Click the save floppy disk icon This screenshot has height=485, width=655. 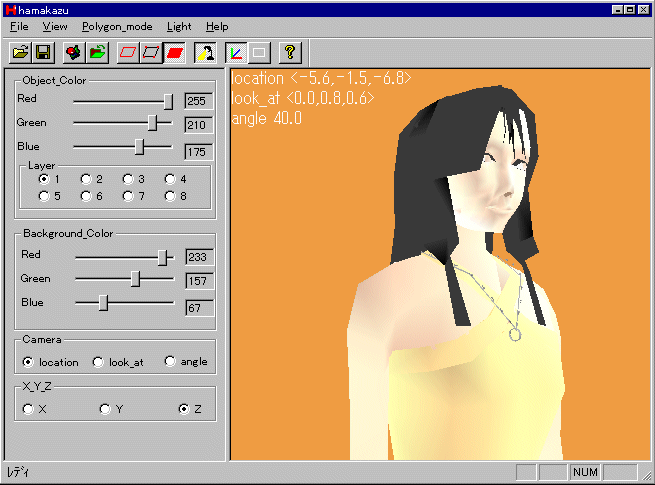click(x=43, y=53)
